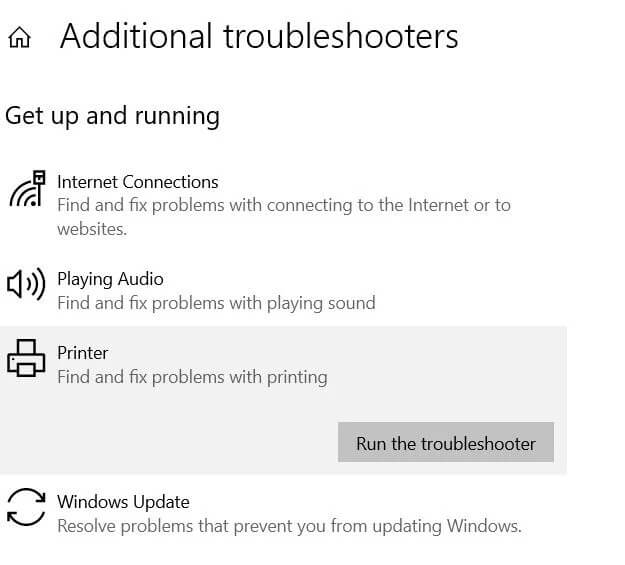This screenshot has height=565, width=625.
Task: Expand the Windows Update troubleshooter title
Action: pos(123,502)
